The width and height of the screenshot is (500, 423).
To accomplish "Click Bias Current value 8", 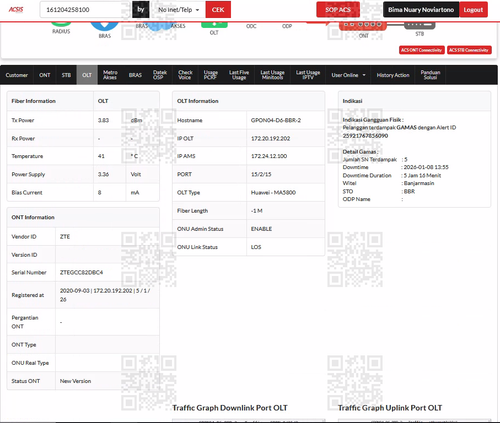I will click(x=99, y=193).
